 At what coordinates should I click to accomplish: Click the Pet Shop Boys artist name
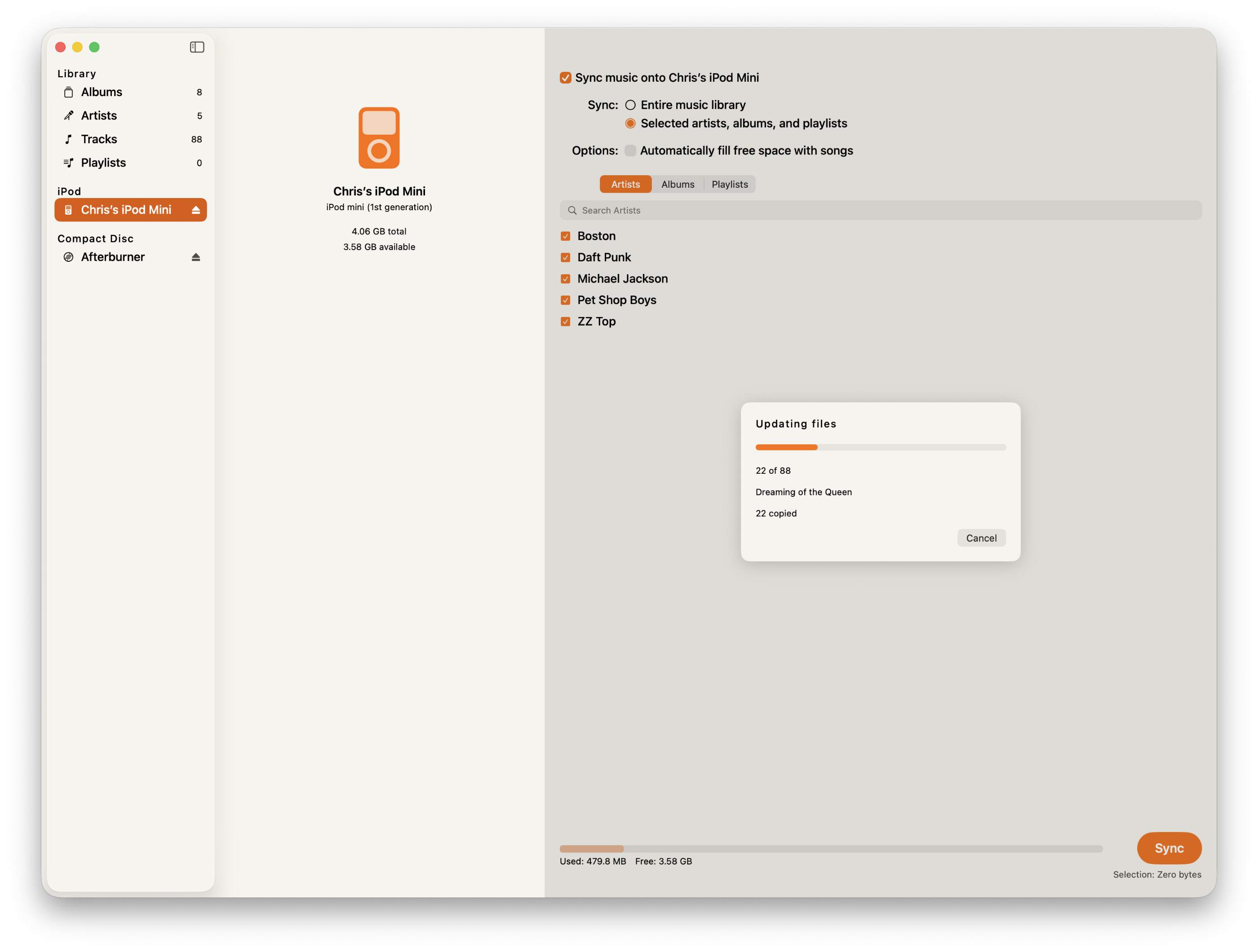(x=616, y=300)
